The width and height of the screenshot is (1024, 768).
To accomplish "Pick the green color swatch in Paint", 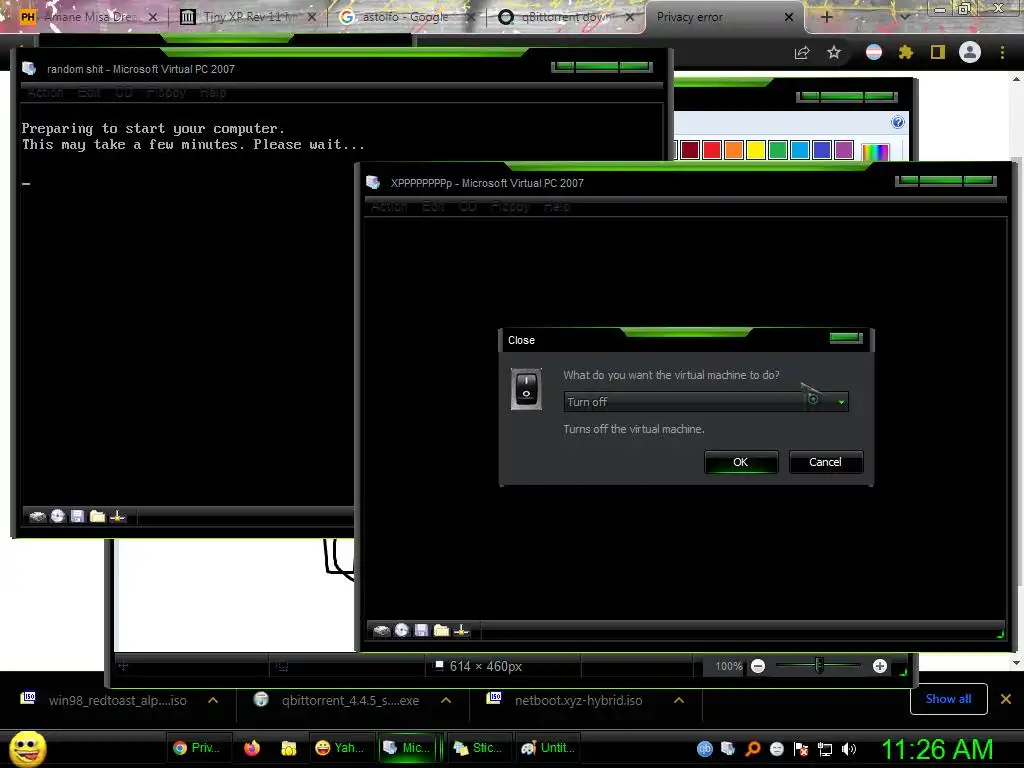I will [778, 150].
